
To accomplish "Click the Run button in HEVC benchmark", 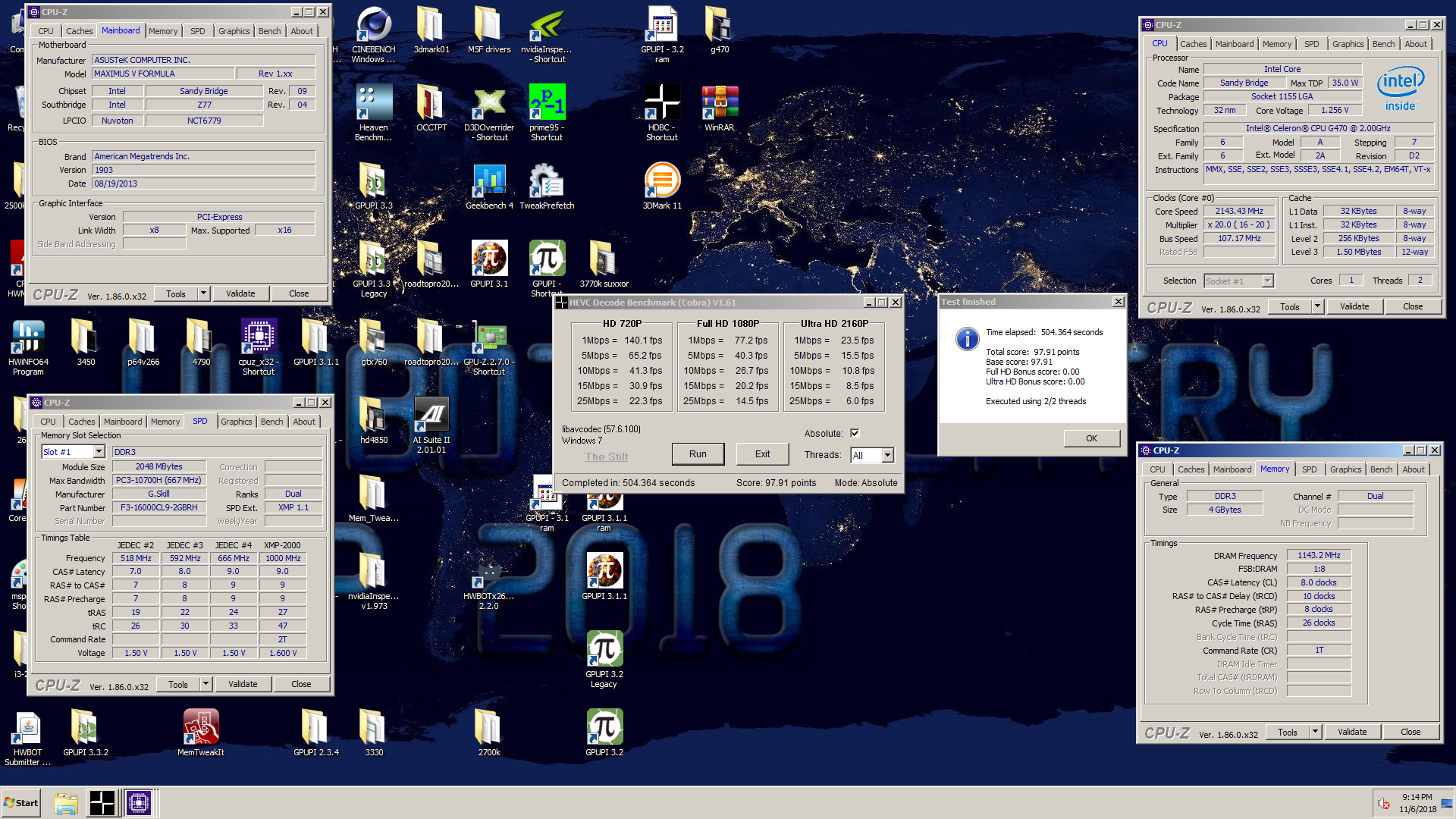I will (x=698, y=454).
